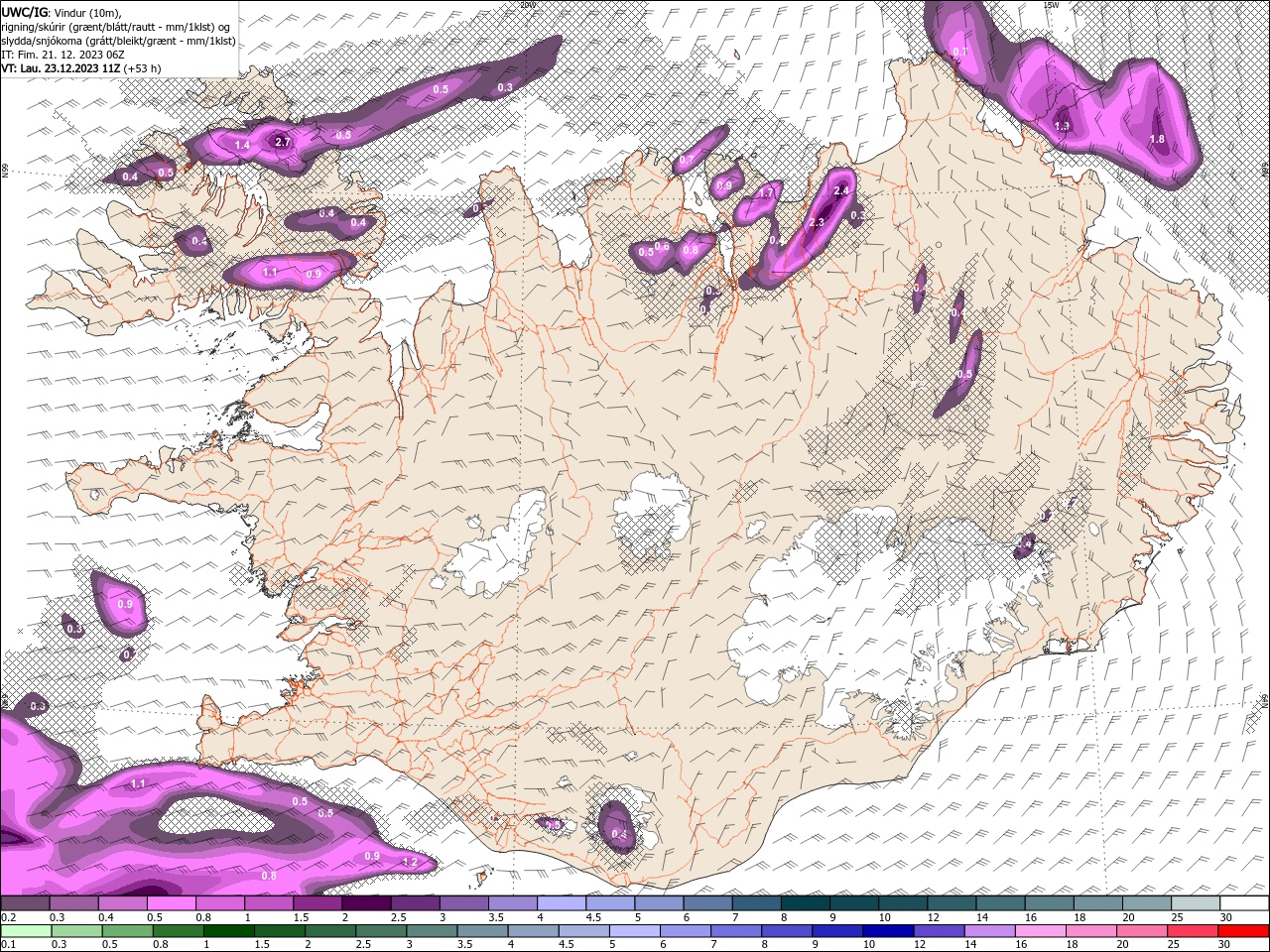The height and width of the screenshot is (952, 1270).
Task: Click the light pink 16 rain legend swatch
Action: pos(1040,931)
